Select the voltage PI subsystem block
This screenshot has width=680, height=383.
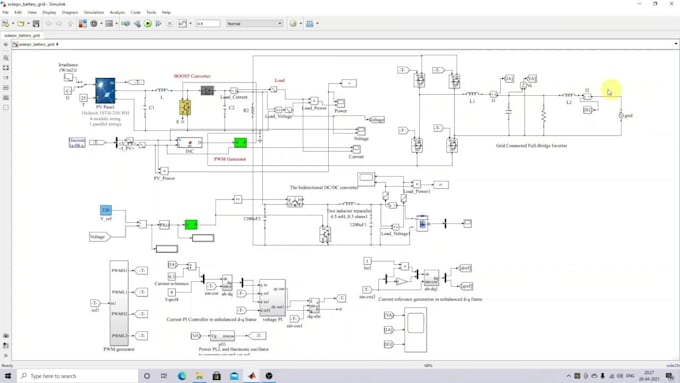coord(272,297)
